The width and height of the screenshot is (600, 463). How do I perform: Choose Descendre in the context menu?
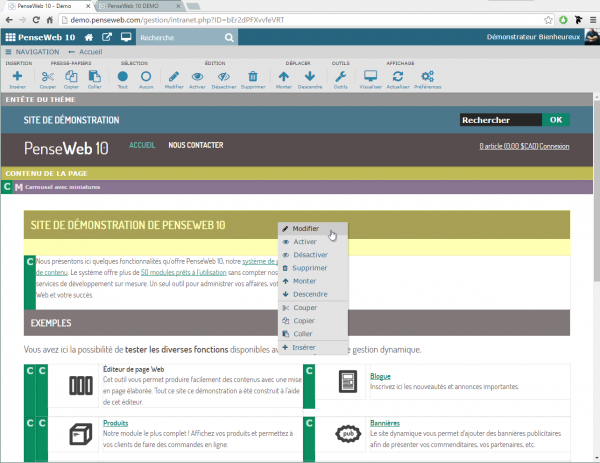coord(313,294)
